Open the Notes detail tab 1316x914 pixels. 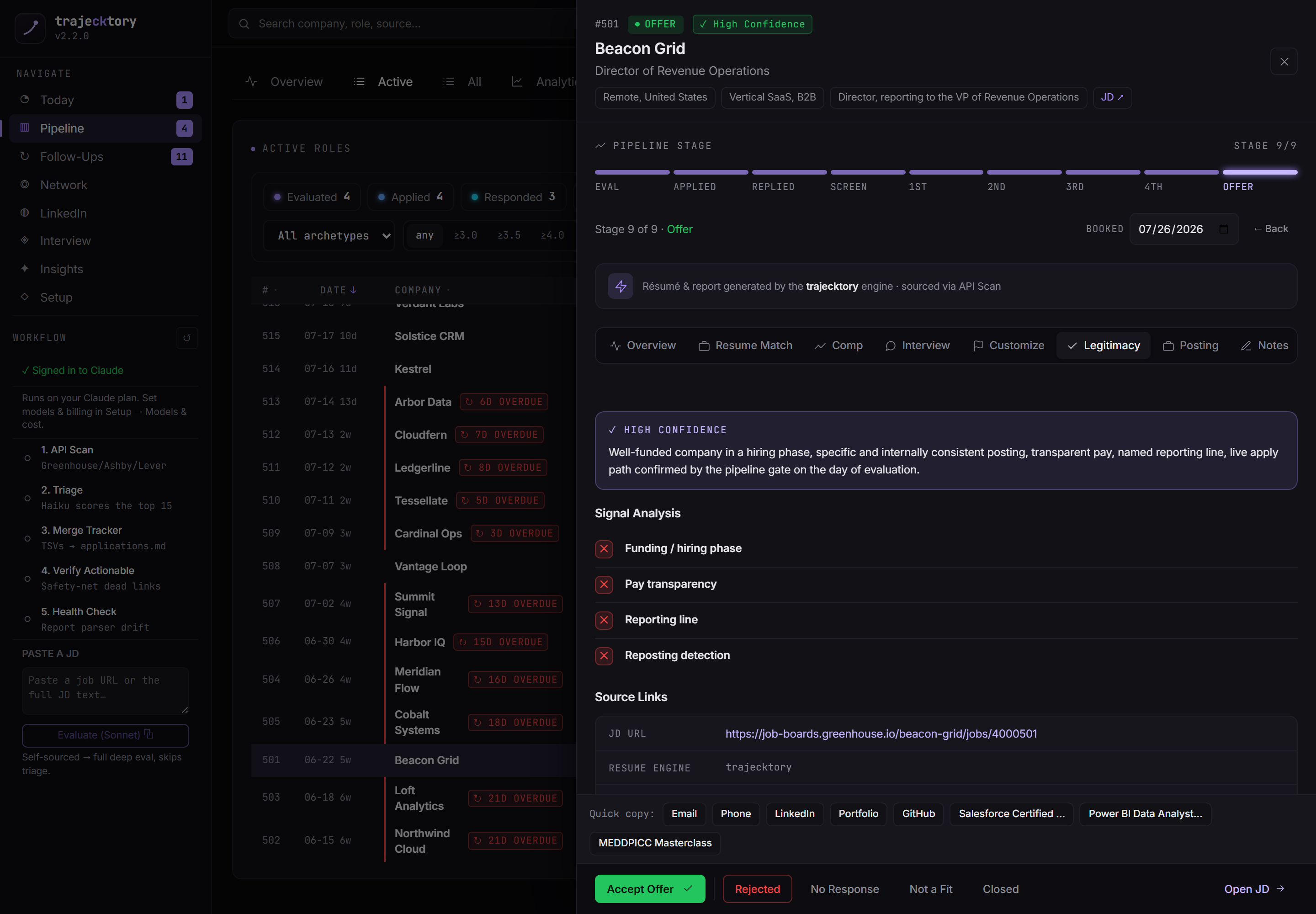pos(1264,345)
